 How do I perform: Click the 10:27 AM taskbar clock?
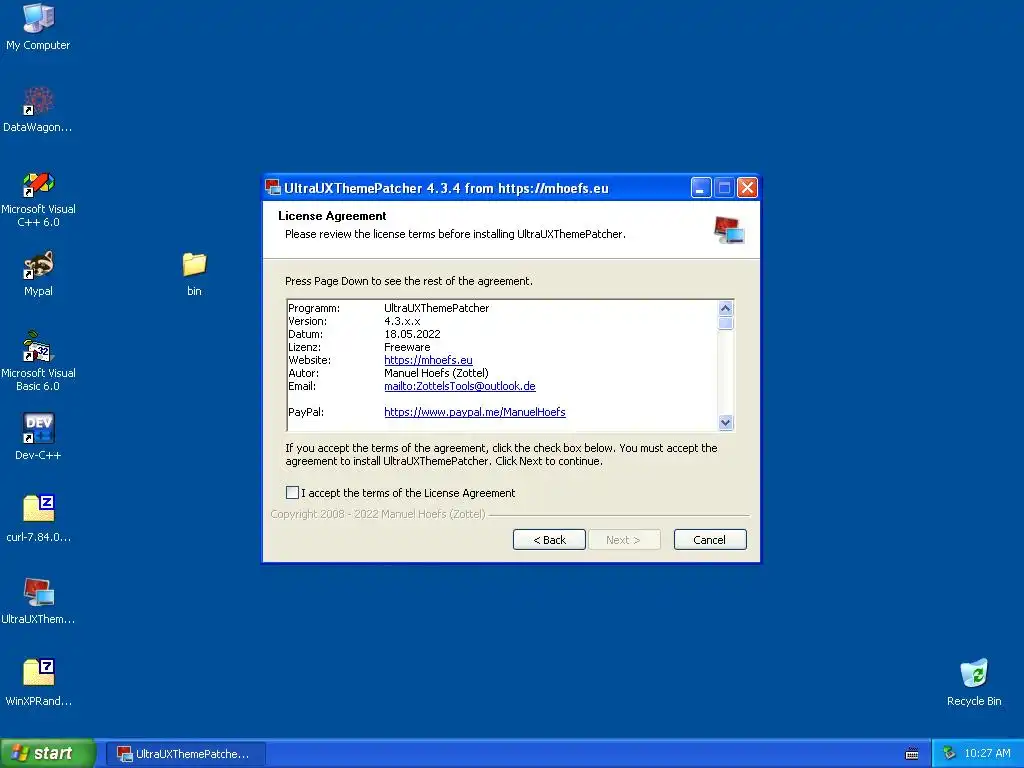coord(987,753)
